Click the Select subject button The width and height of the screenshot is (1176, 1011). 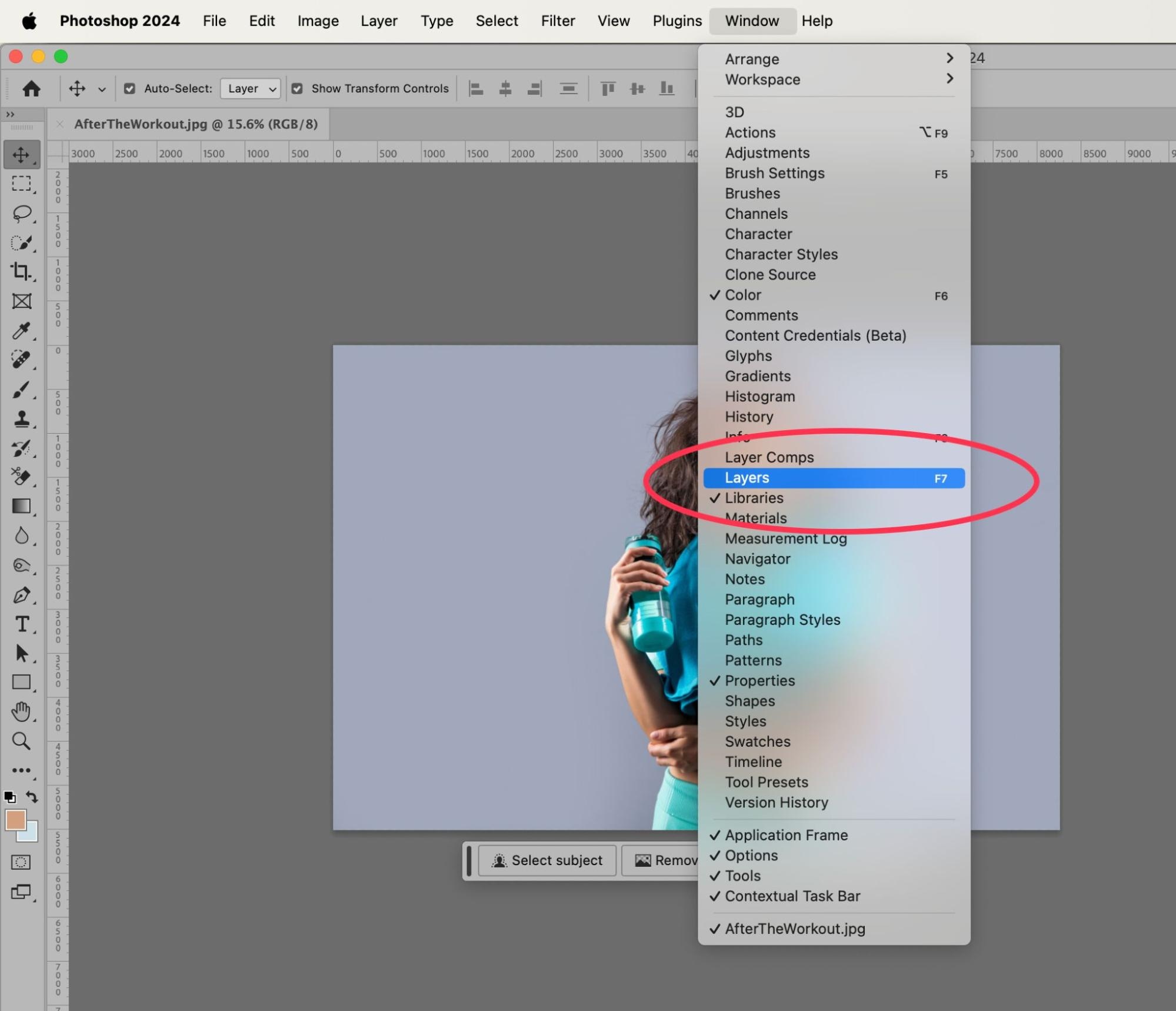click(547, 860)
